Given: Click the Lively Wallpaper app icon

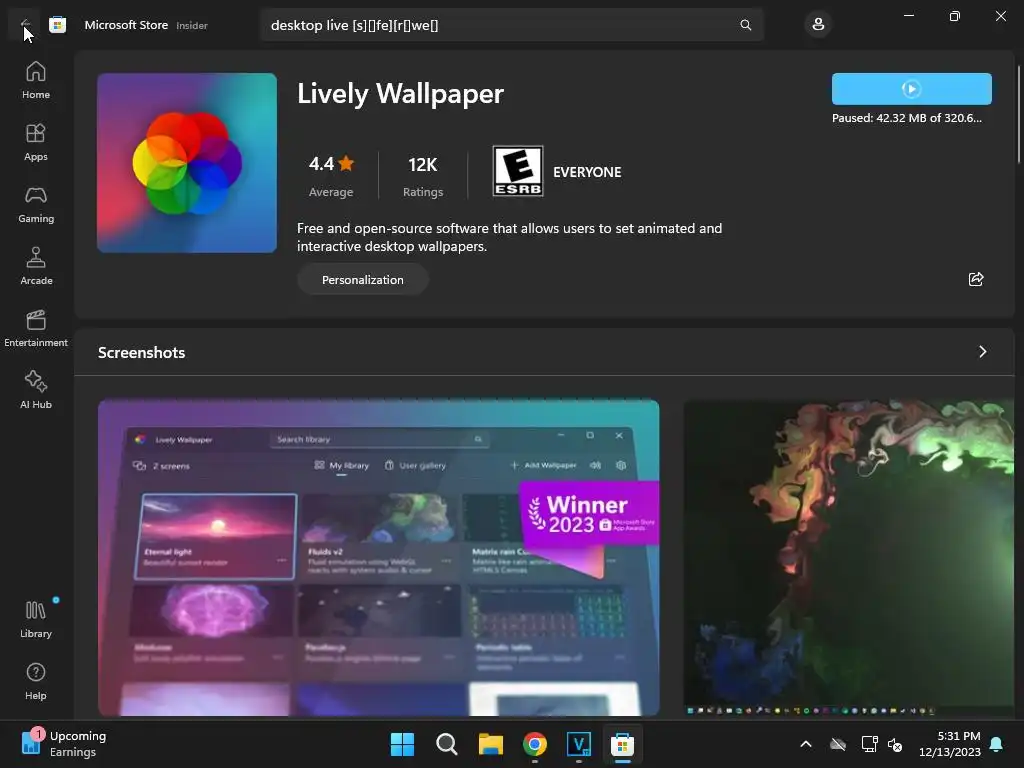Looking at the screenshot, I should pyautogui.click(x=187, y=163).
